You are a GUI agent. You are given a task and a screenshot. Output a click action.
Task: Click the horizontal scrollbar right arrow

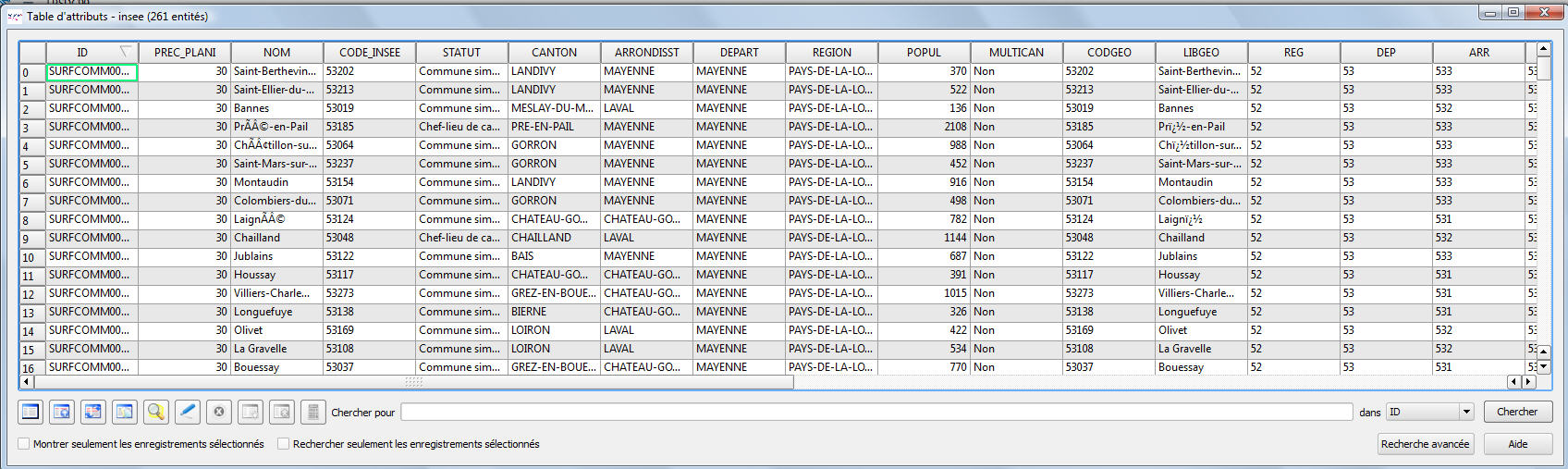click(1527, 382)
